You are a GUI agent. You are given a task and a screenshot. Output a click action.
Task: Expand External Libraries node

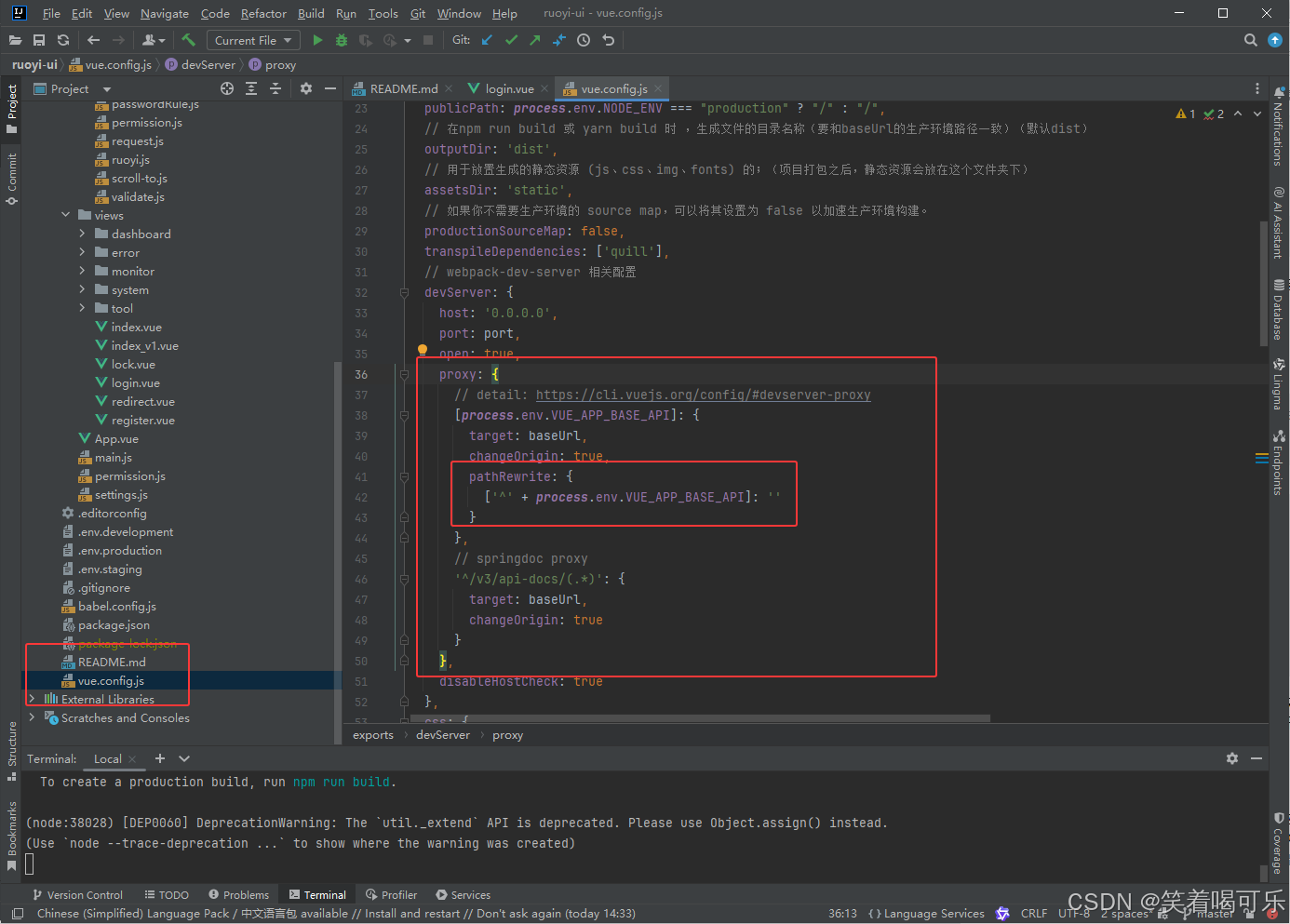pyautogui.click(x=32, y=699)
